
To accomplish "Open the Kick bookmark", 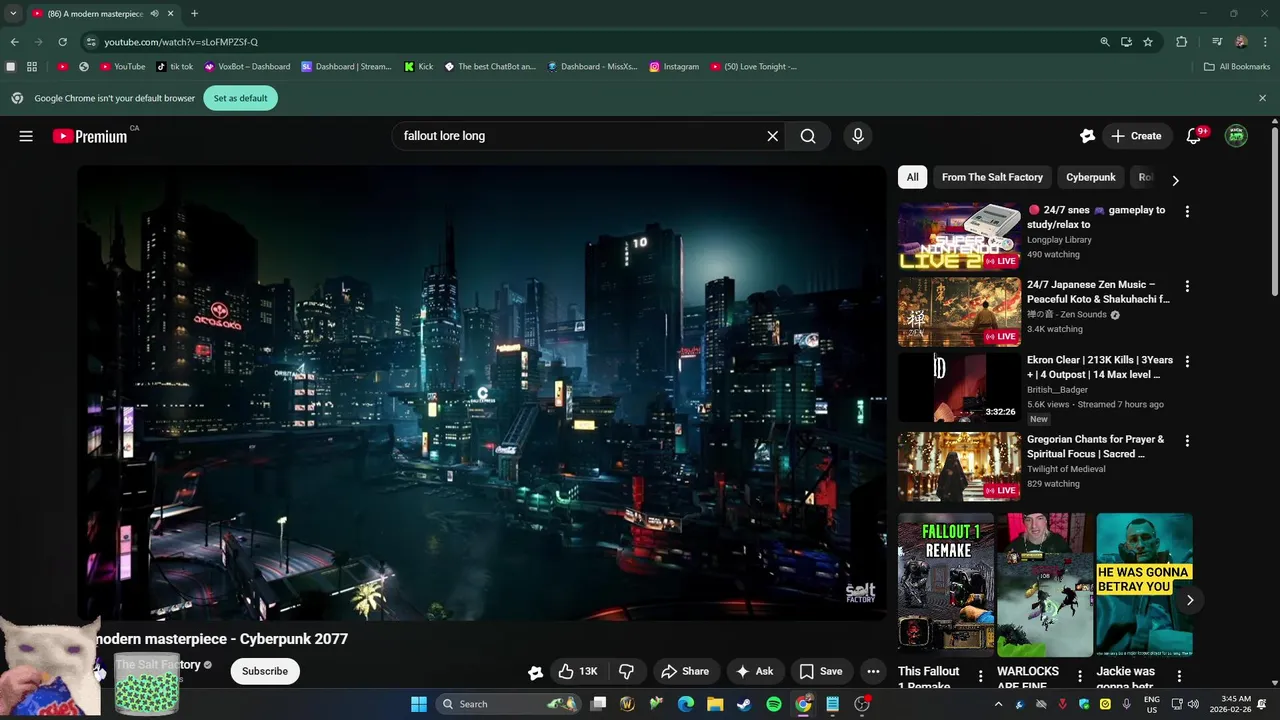I will 419,67.
